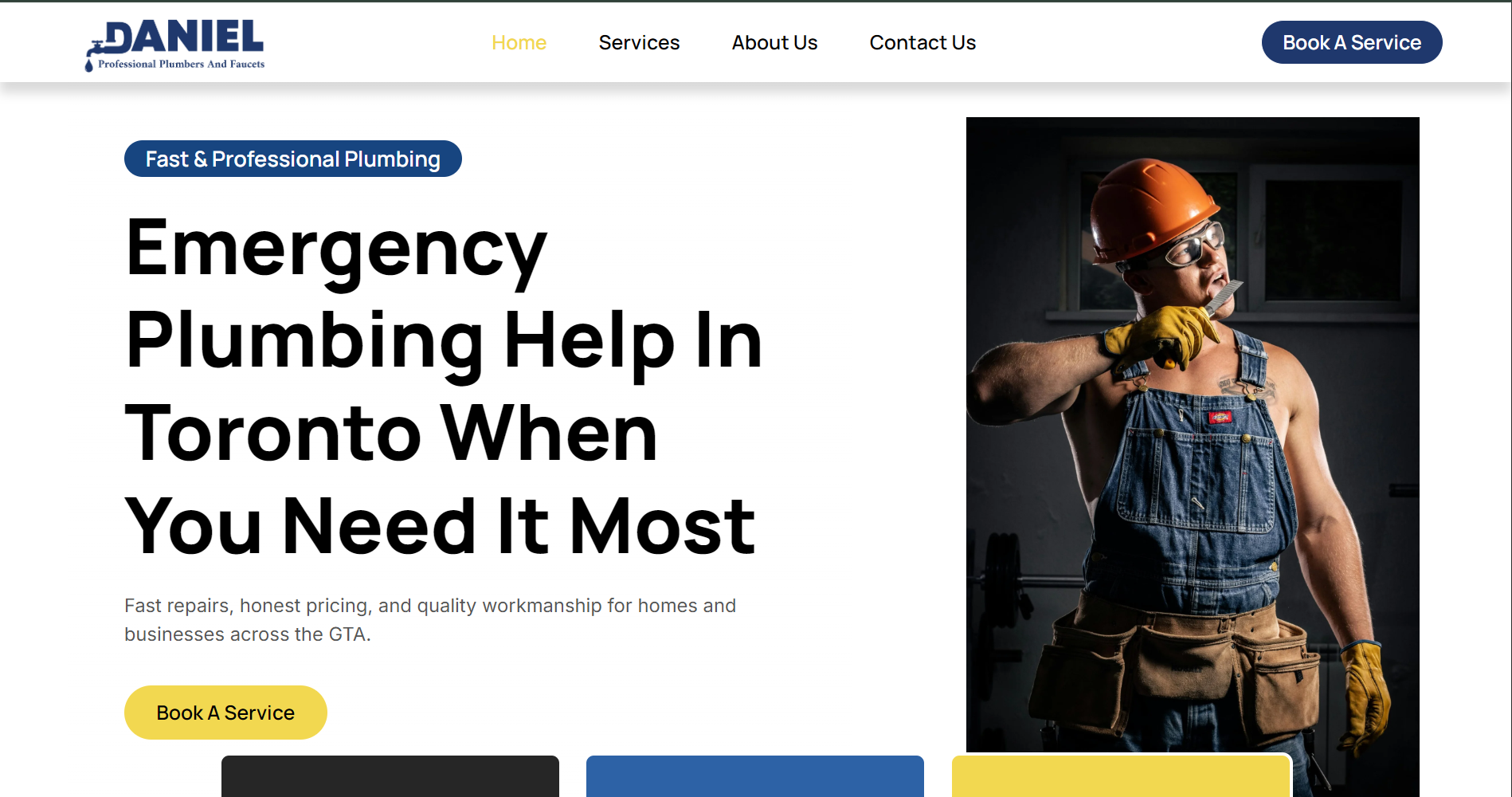Open the Services menu item

tap(639, 42)
